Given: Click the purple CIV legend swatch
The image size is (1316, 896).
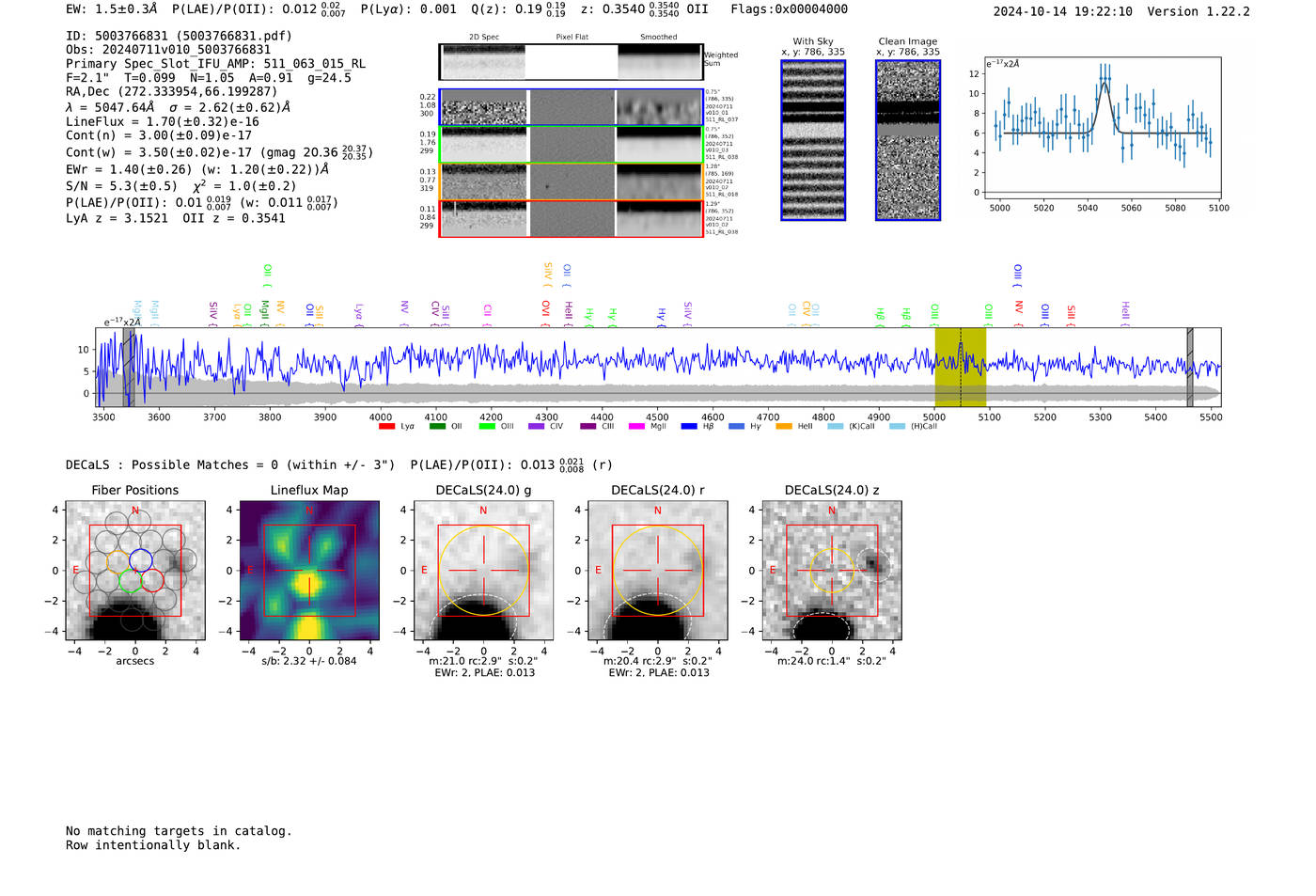Looking at the screenshot, I should (x=537, y=427).
